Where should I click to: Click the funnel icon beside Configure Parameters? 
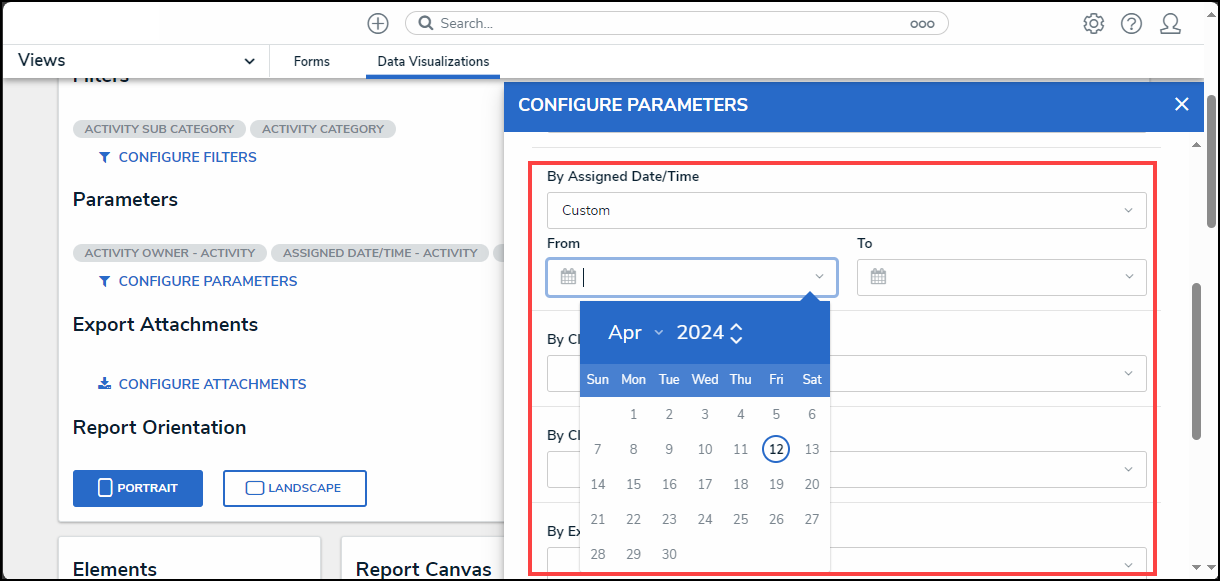pyautogui.click(x=104, y=281)
